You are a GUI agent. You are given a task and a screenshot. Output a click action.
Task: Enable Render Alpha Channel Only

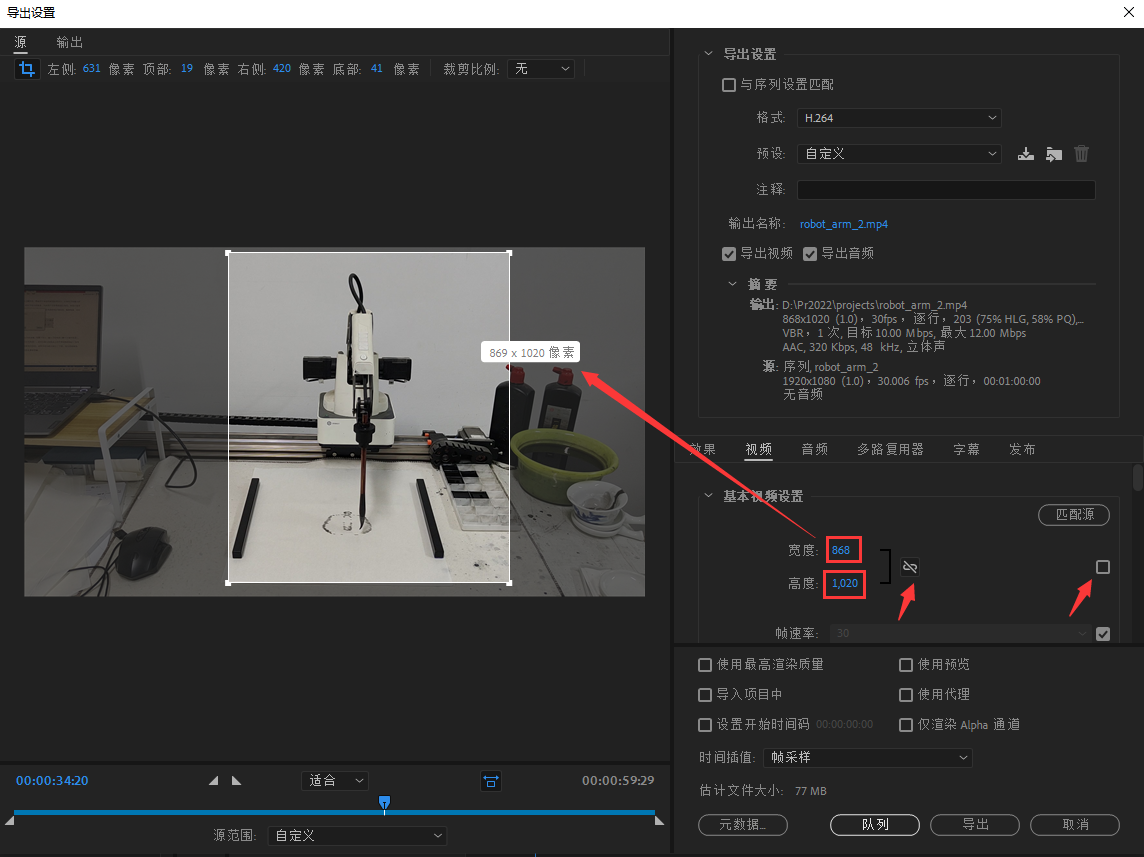tap(905, 724)
